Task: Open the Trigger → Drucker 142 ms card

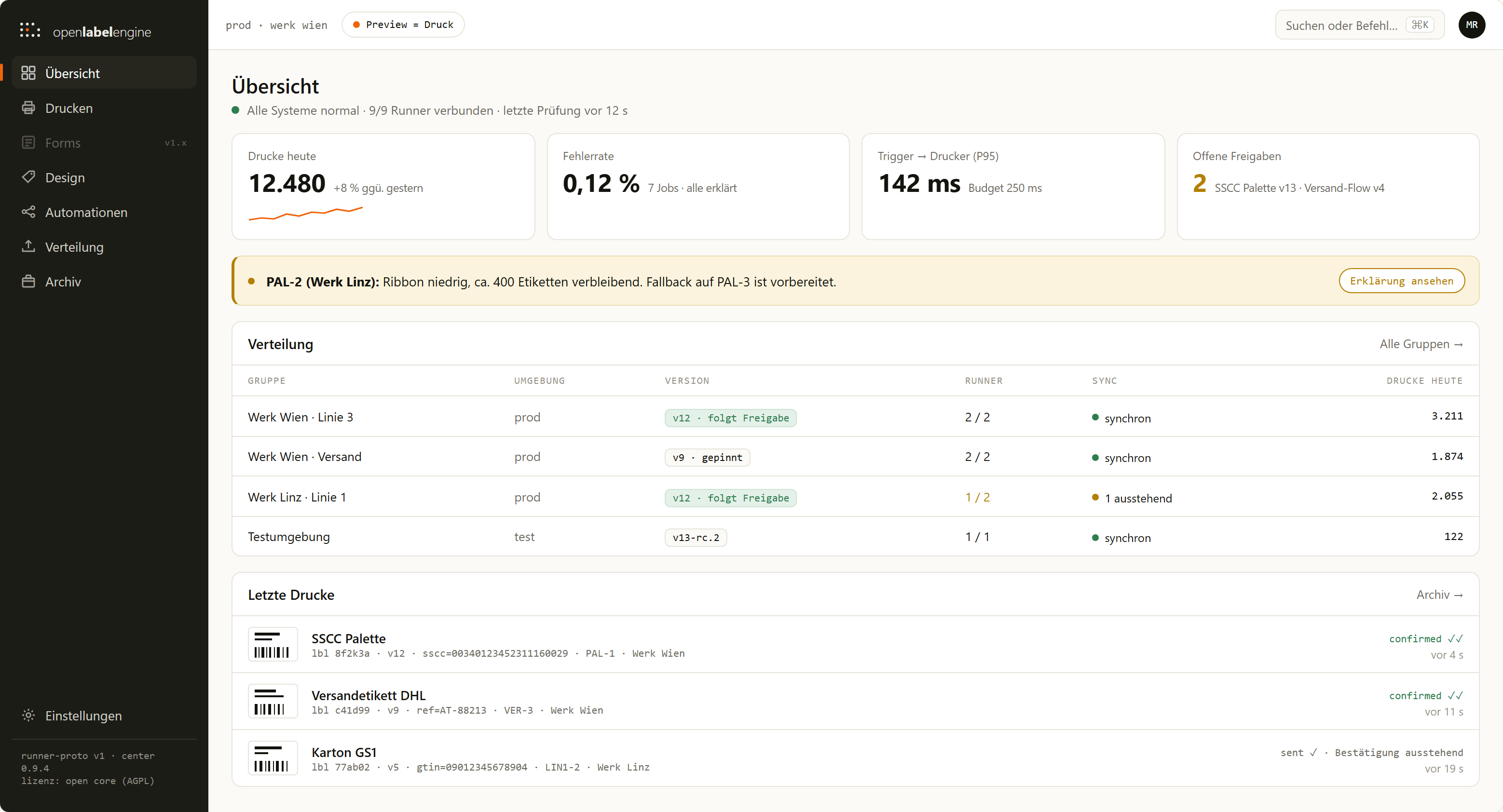Action: click(1013, 186)
